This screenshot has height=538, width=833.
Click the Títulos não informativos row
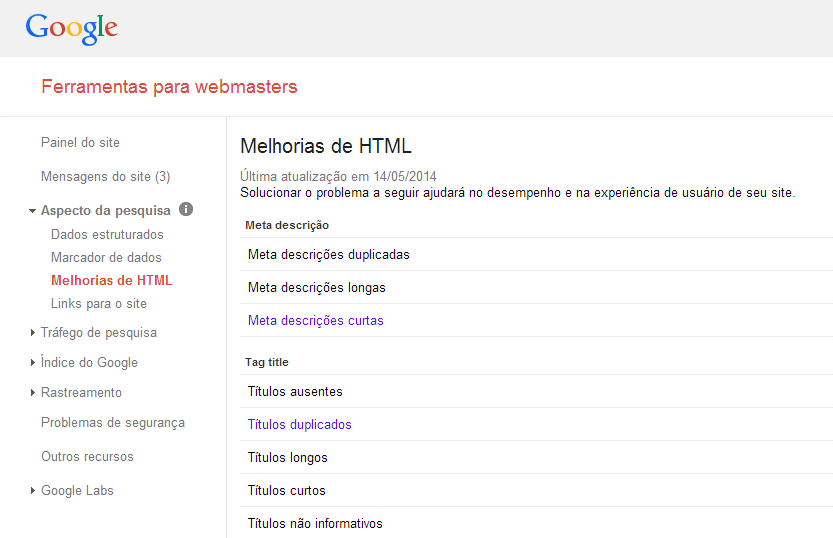tap(315, 524)
